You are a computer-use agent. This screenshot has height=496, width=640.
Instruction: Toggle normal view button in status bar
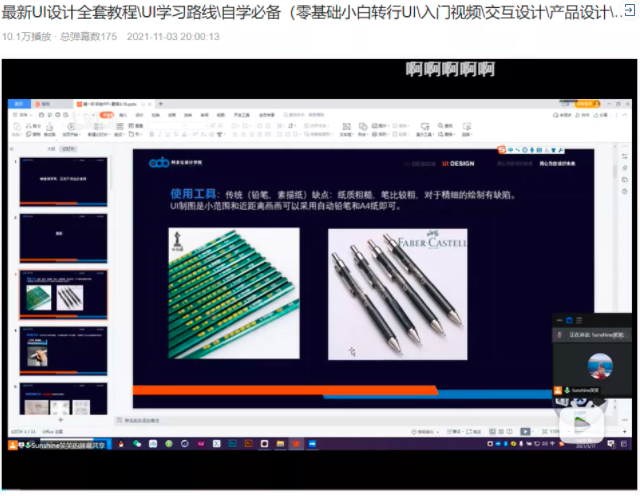click(493, 431)
